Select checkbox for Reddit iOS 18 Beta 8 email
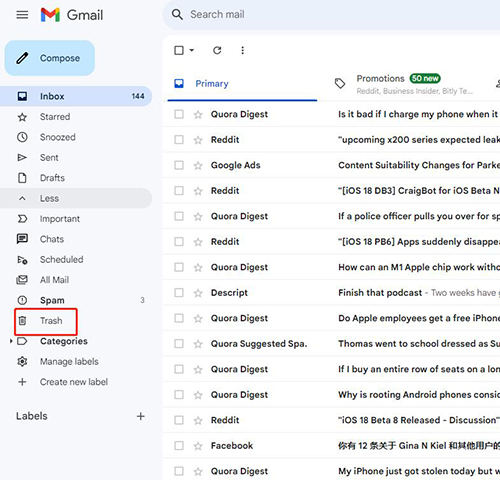 click(179, 420)
